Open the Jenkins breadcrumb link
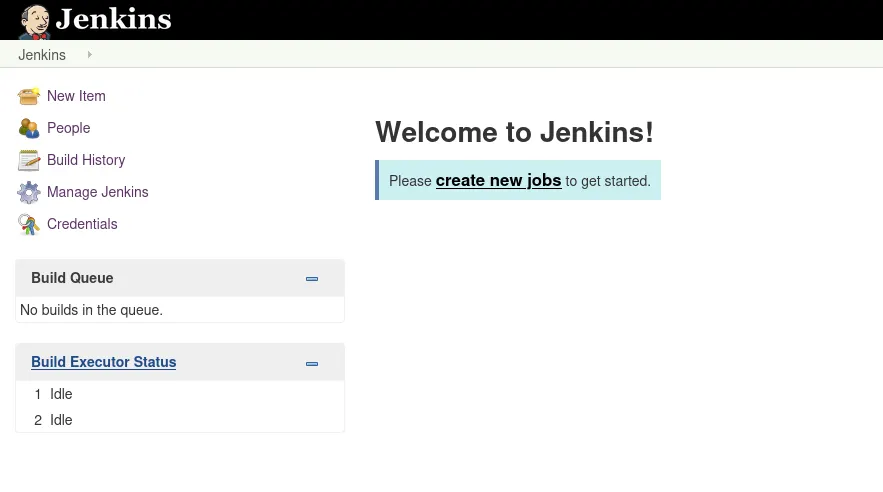The height and width of the screenshot is (492, 883). [42, 55]
